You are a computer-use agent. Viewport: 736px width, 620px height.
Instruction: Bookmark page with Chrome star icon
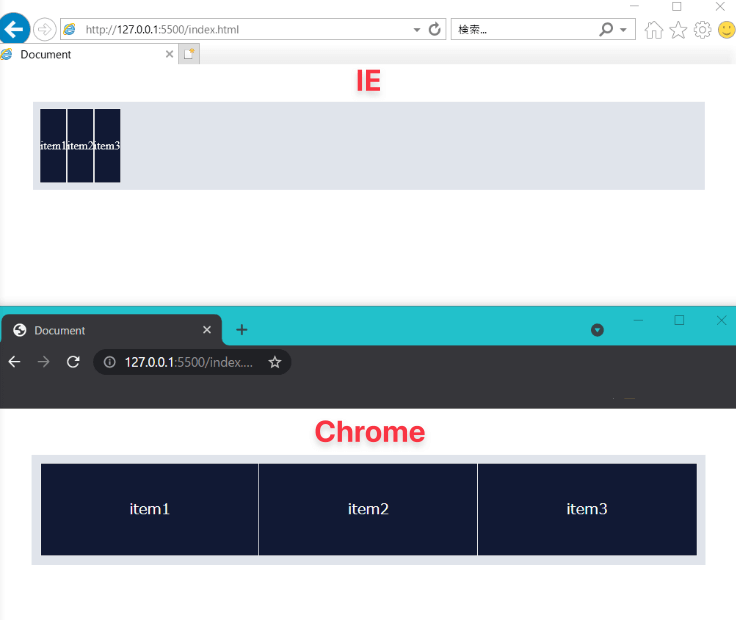click(275, 362)
